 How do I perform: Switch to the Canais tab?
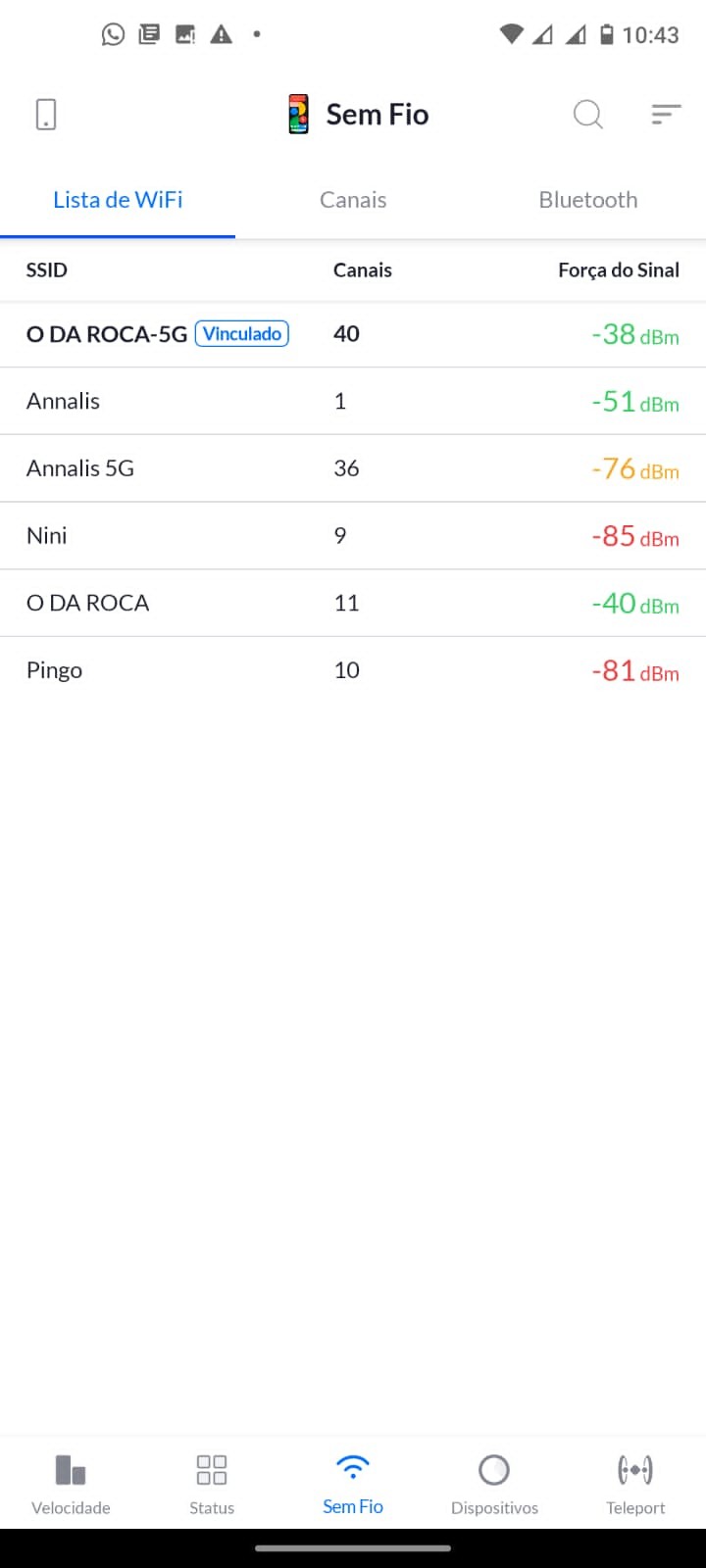point(353,200)
